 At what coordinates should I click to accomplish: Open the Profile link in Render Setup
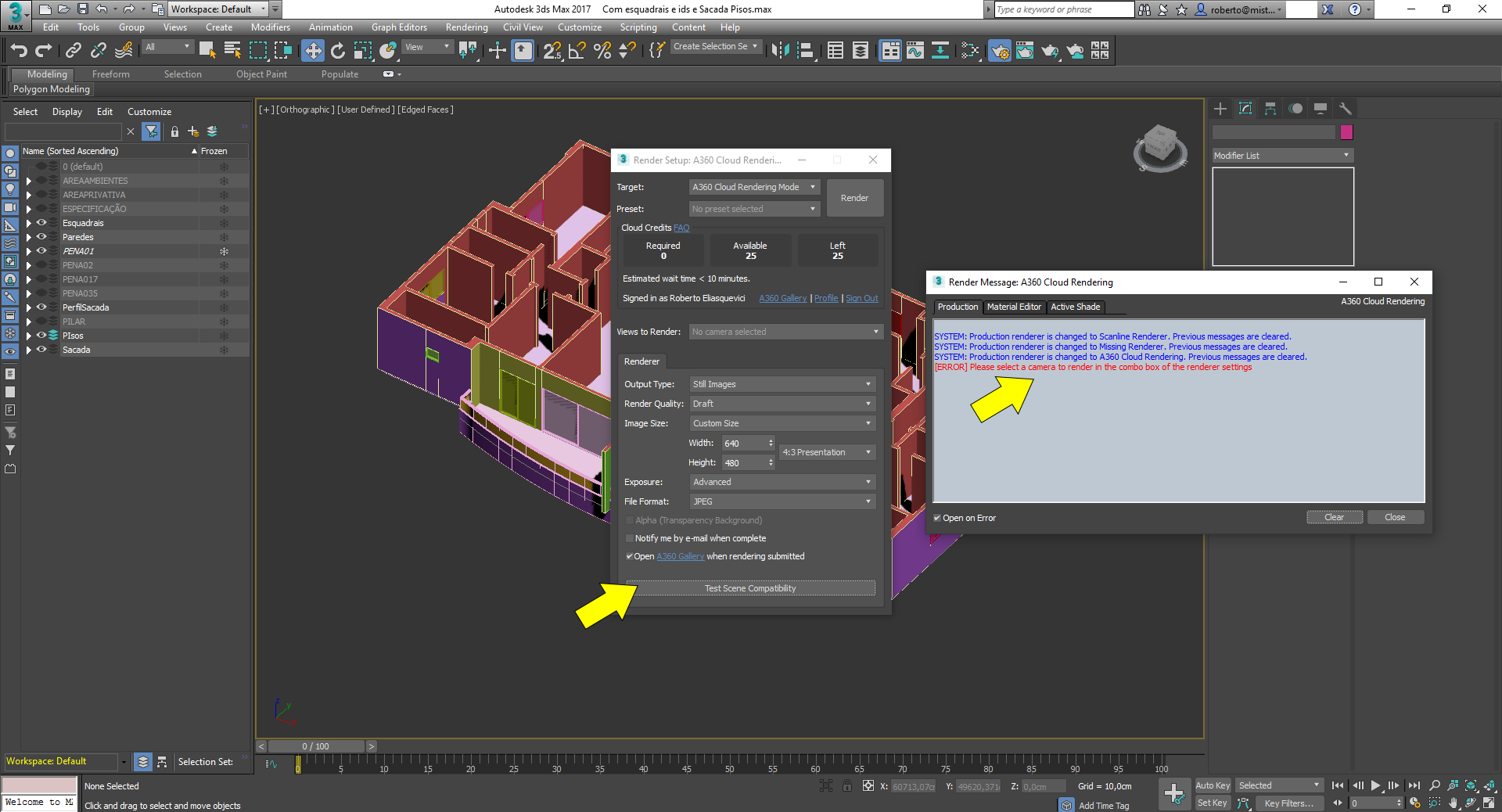825,298
